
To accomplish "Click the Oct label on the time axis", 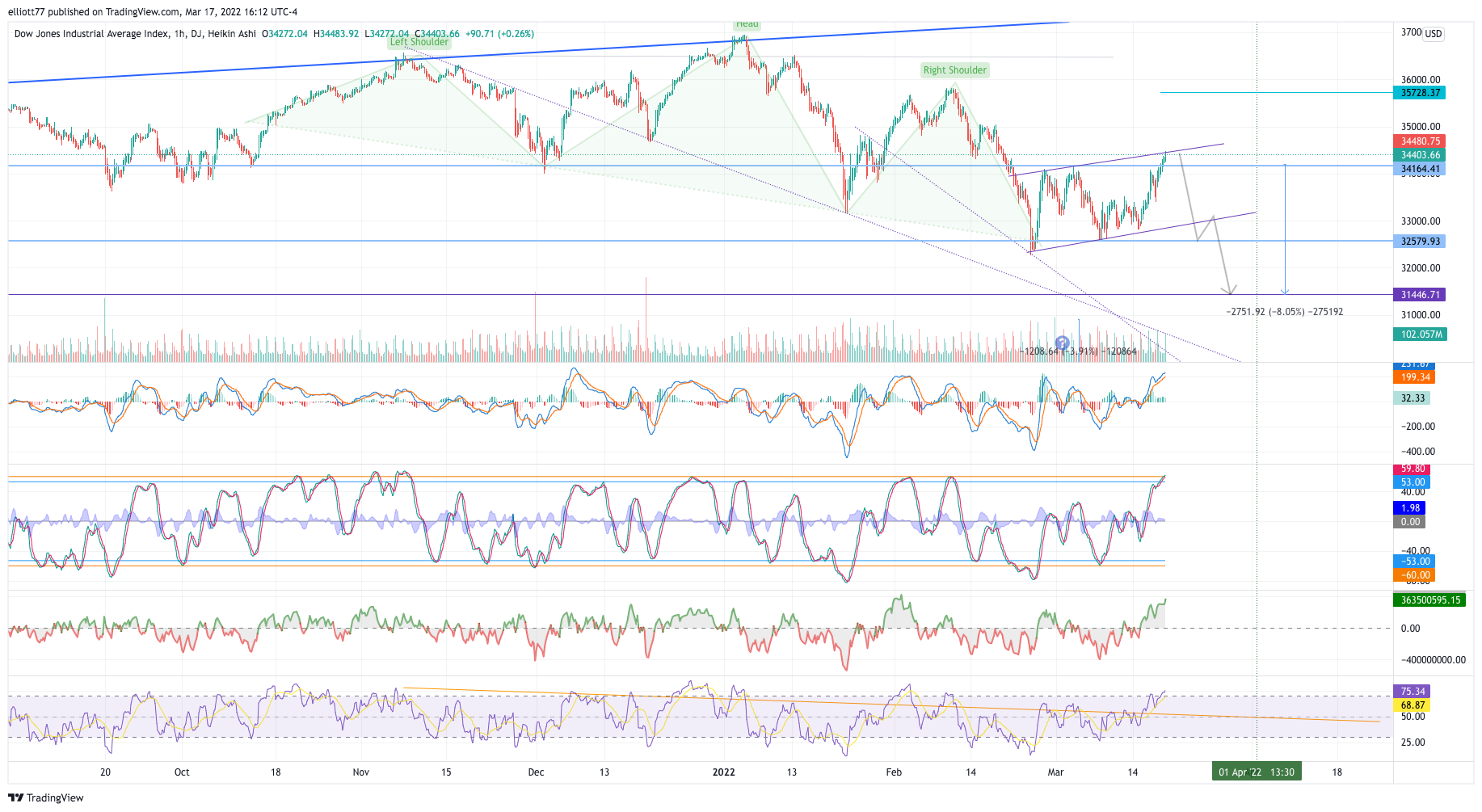I will [x=182, y=772].
